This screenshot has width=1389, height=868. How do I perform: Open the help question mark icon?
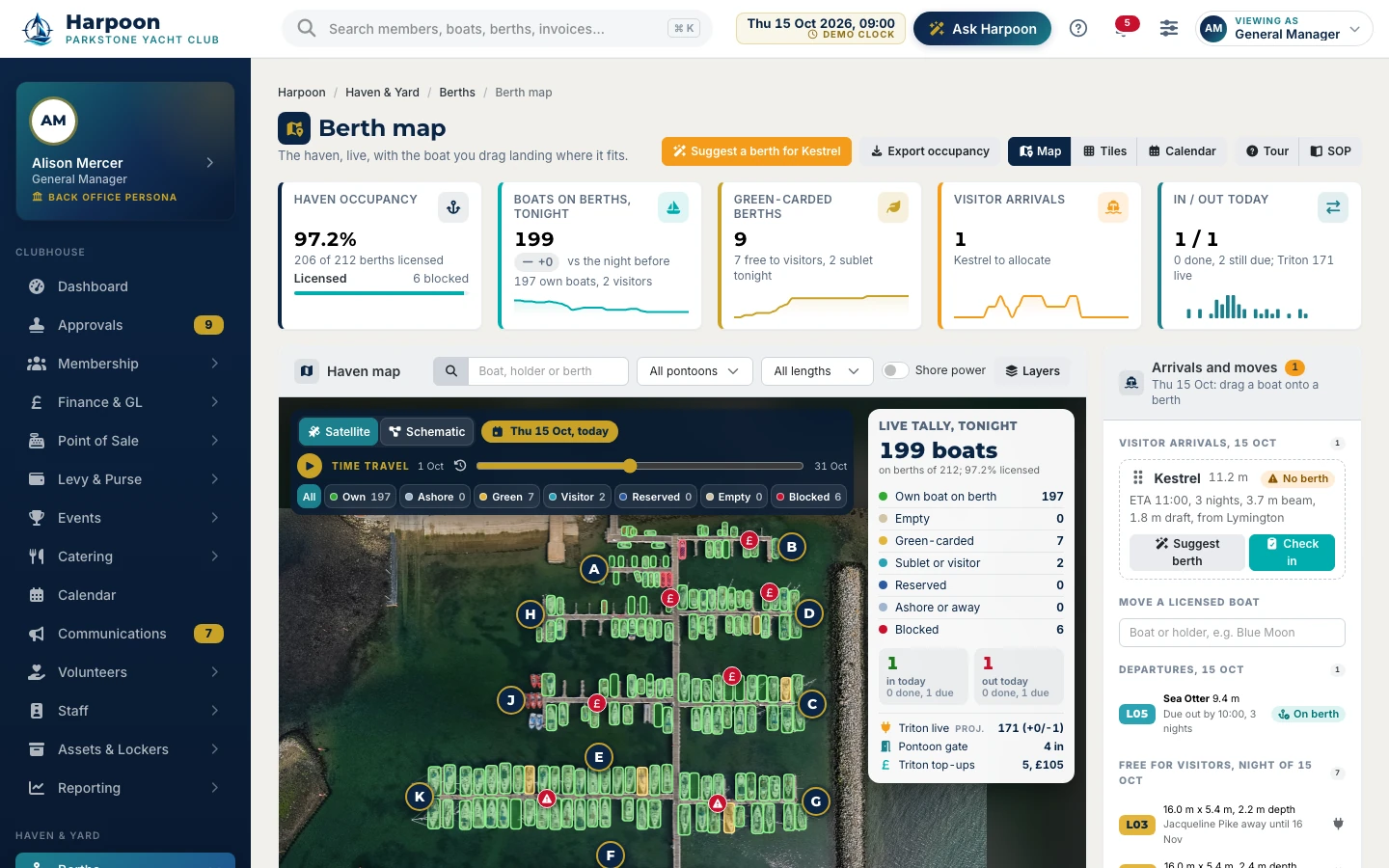(1078, 29)
